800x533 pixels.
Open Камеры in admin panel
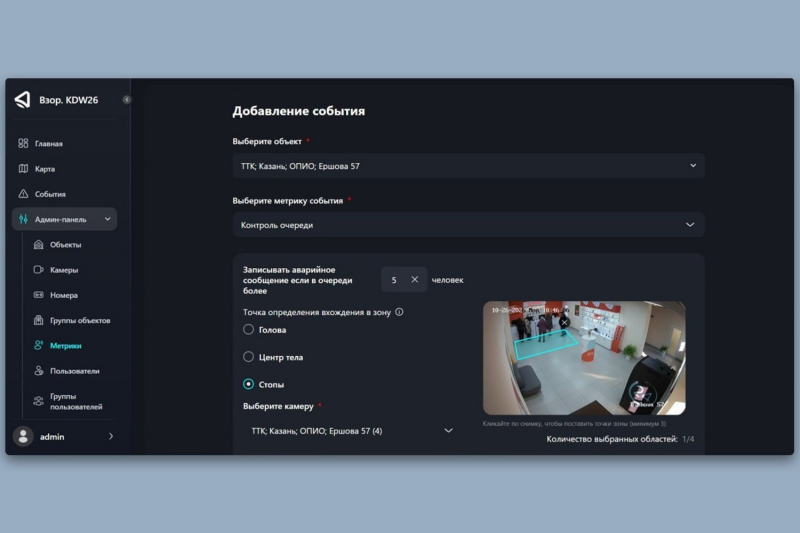[x=64, y=270]
